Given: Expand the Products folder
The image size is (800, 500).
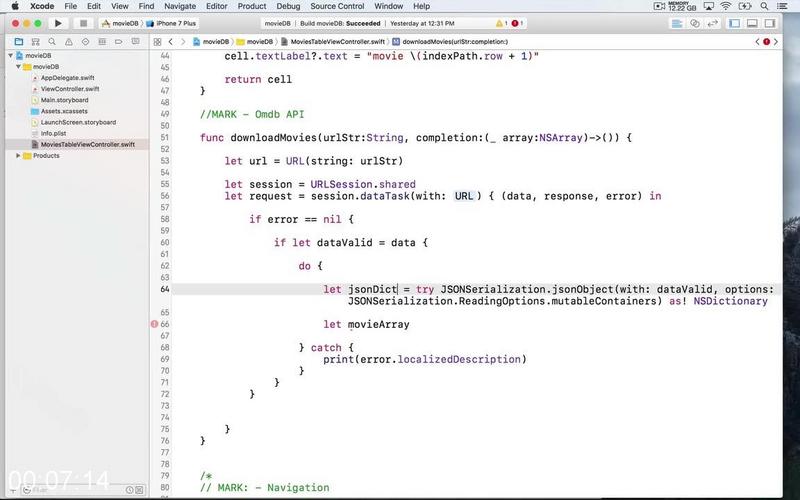Looking at the screenshot, I should click(x=18, y=156).
